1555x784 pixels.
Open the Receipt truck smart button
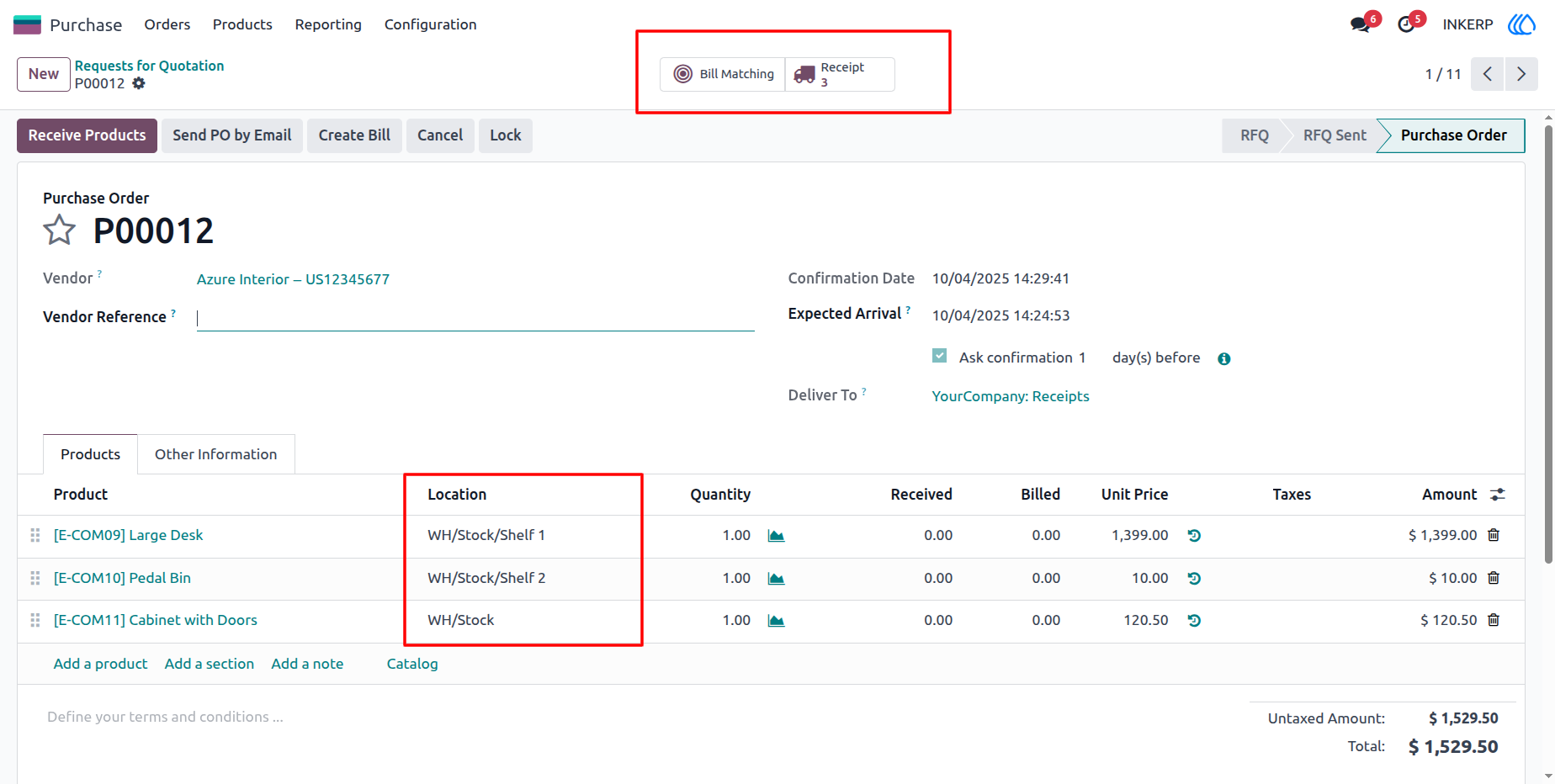coord(840,74)
